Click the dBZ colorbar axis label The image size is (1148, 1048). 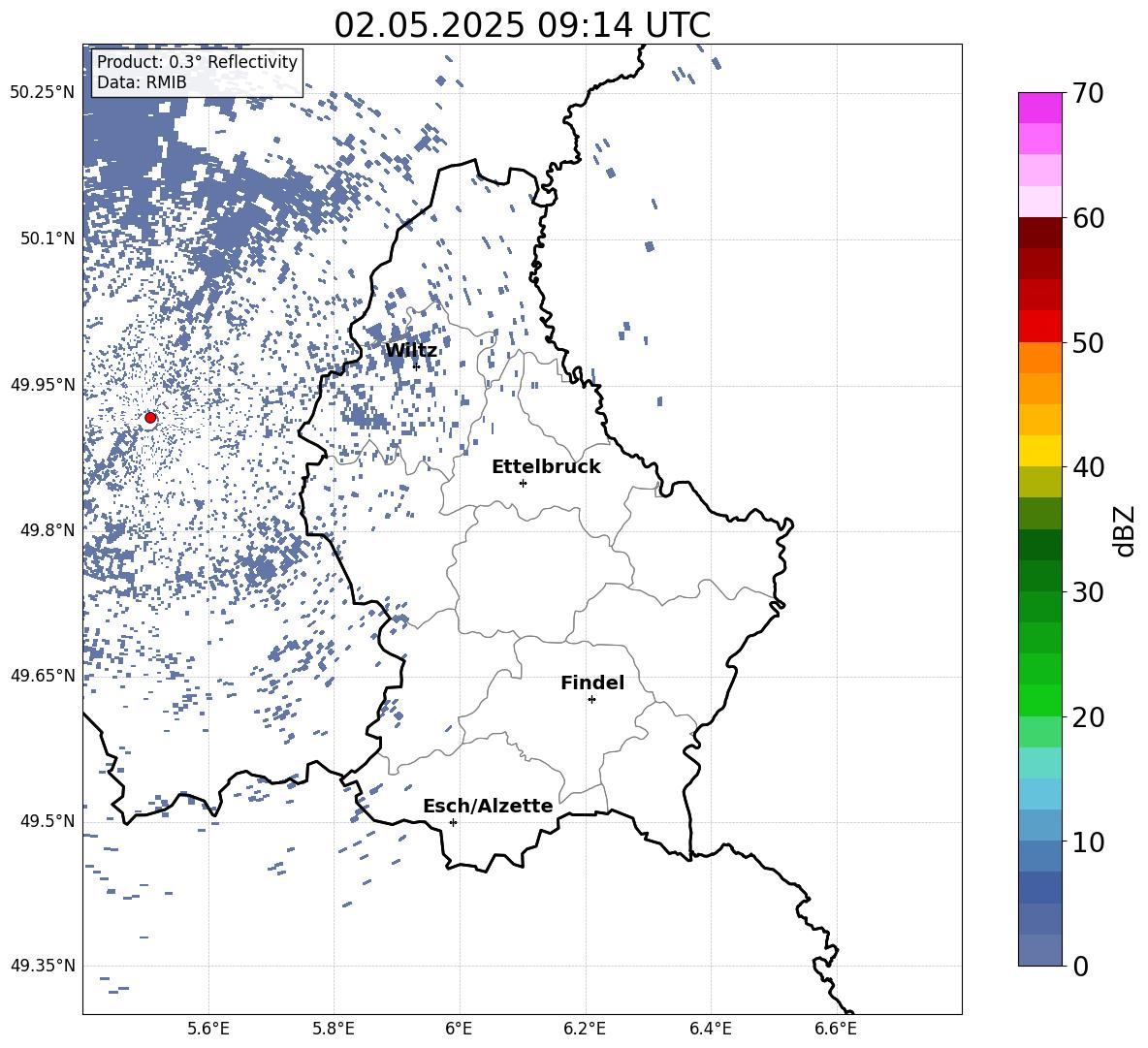coord(1125,530)
